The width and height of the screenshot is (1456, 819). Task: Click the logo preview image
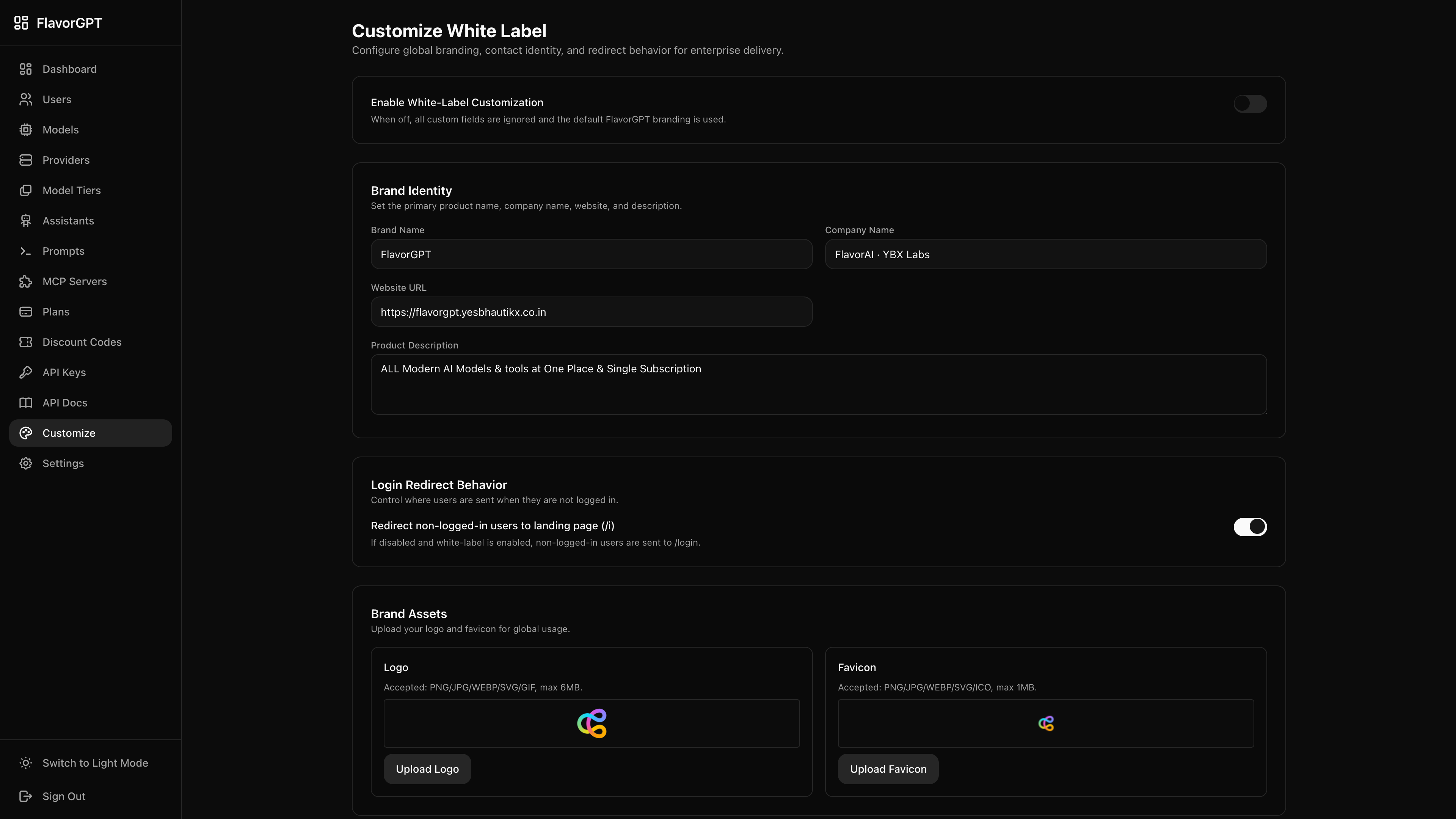(592, 723)
